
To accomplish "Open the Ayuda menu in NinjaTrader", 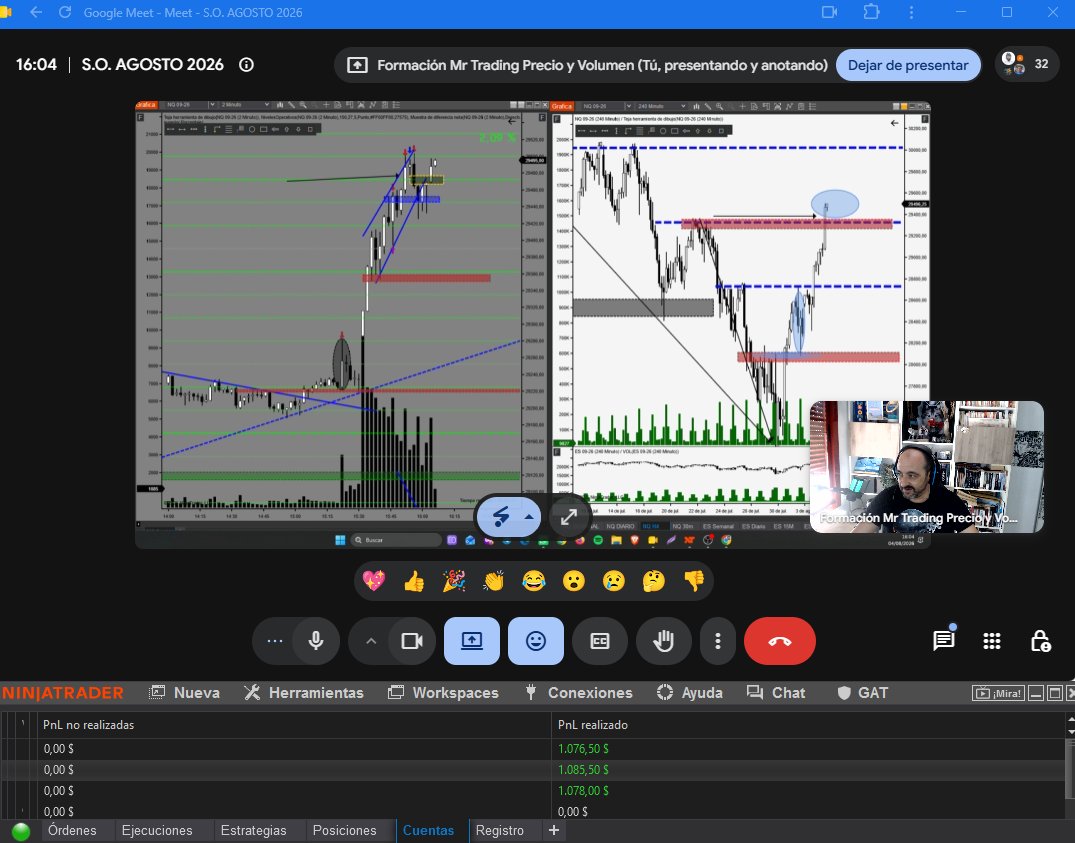I will [x=690, y=693].
